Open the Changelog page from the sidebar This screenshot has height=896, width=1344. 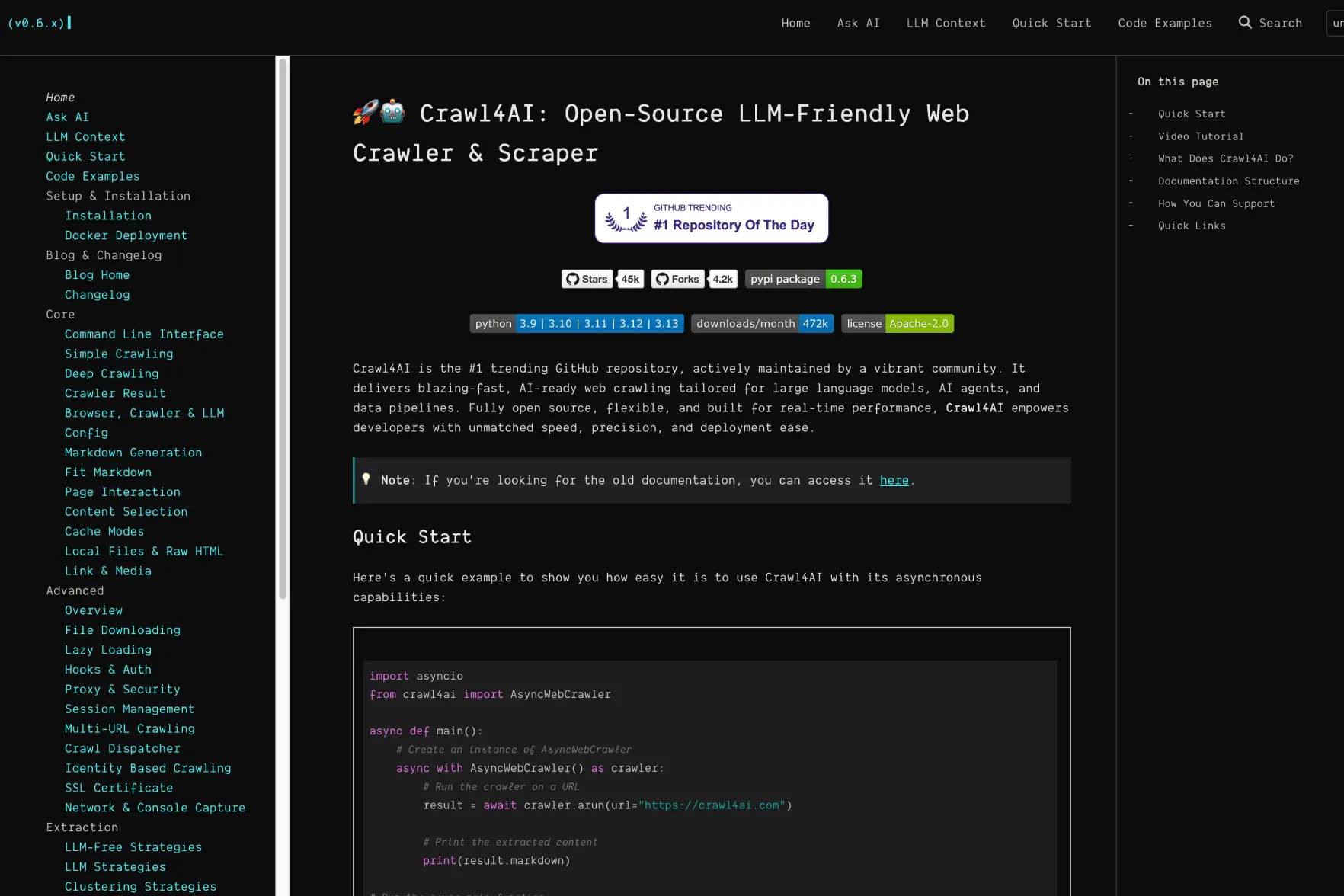[x=97, y=294]
